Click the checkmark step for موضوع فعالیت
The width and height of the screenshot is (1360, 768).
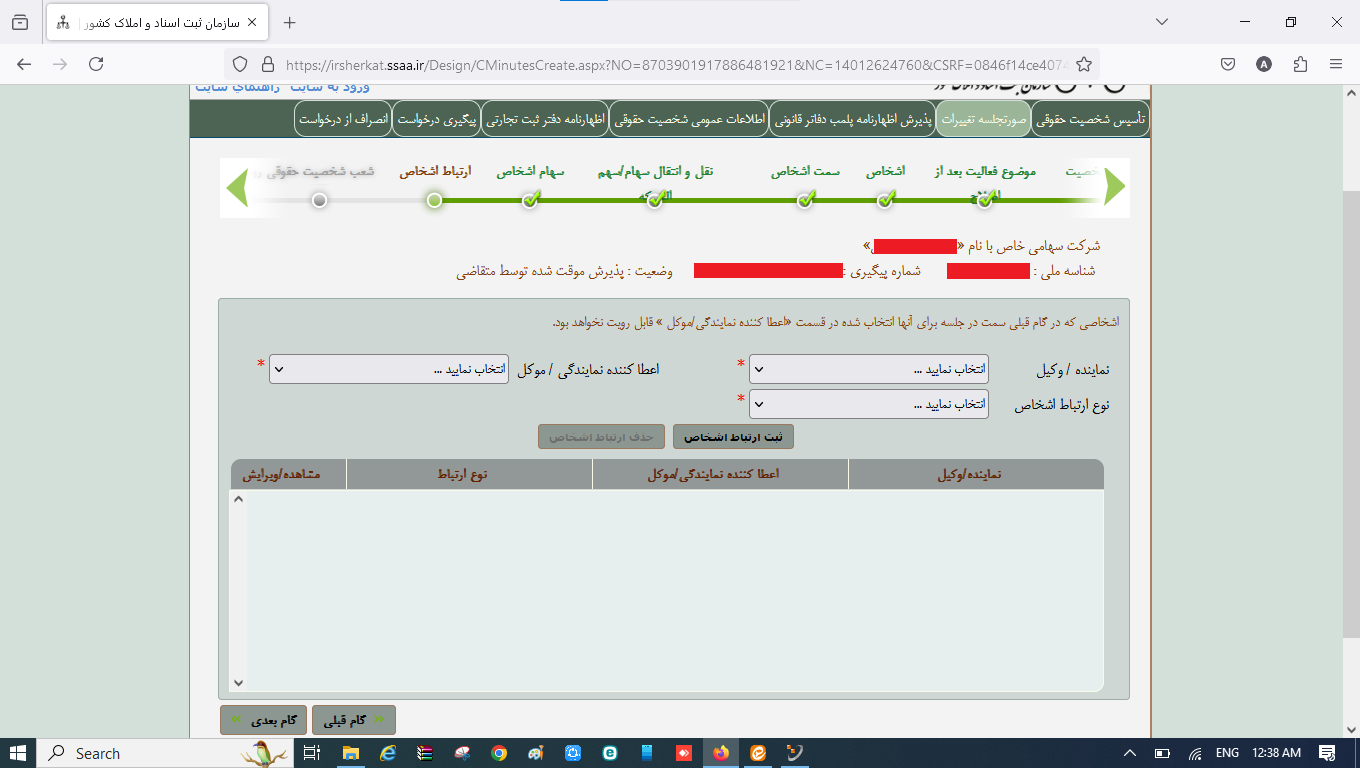click(x=985, y=200)
